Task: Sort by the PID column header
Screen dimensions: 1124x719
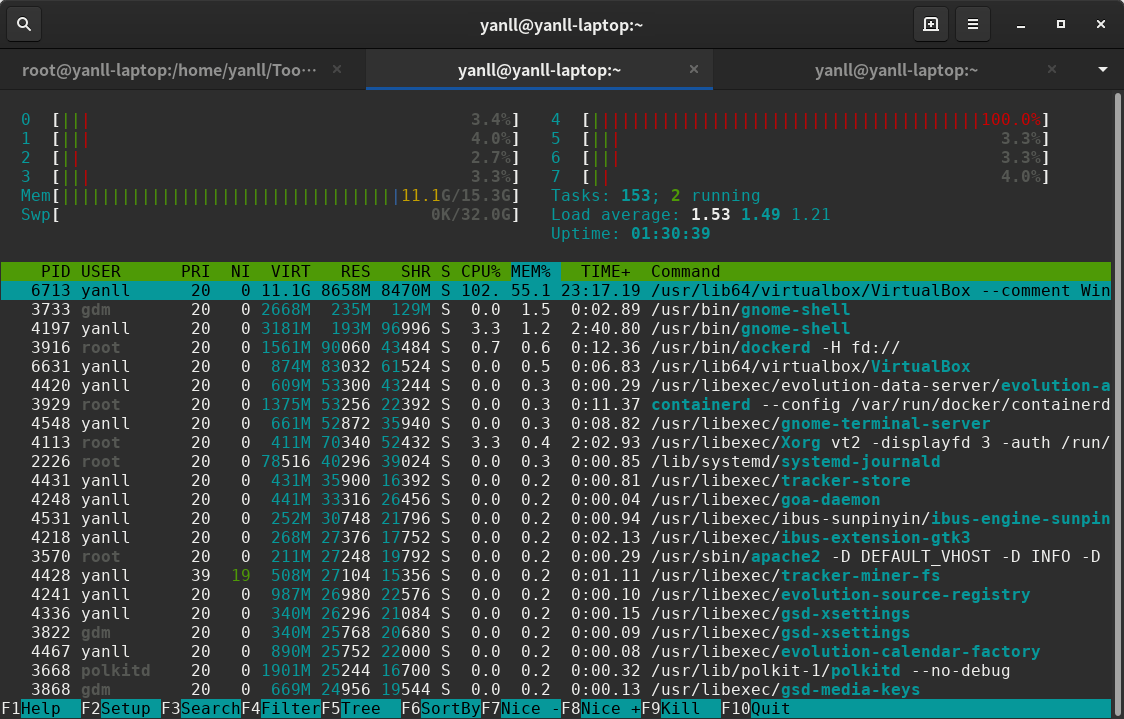Action: click(x=55, y=272)
